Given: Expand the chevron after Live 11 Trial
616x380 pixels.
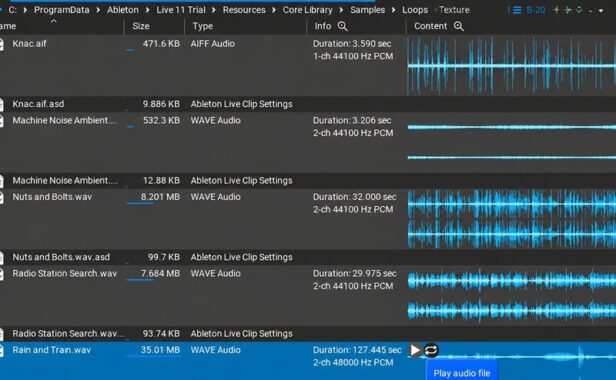Looking at the screenshot, I should pyautogui.click(x=214, y=10).
